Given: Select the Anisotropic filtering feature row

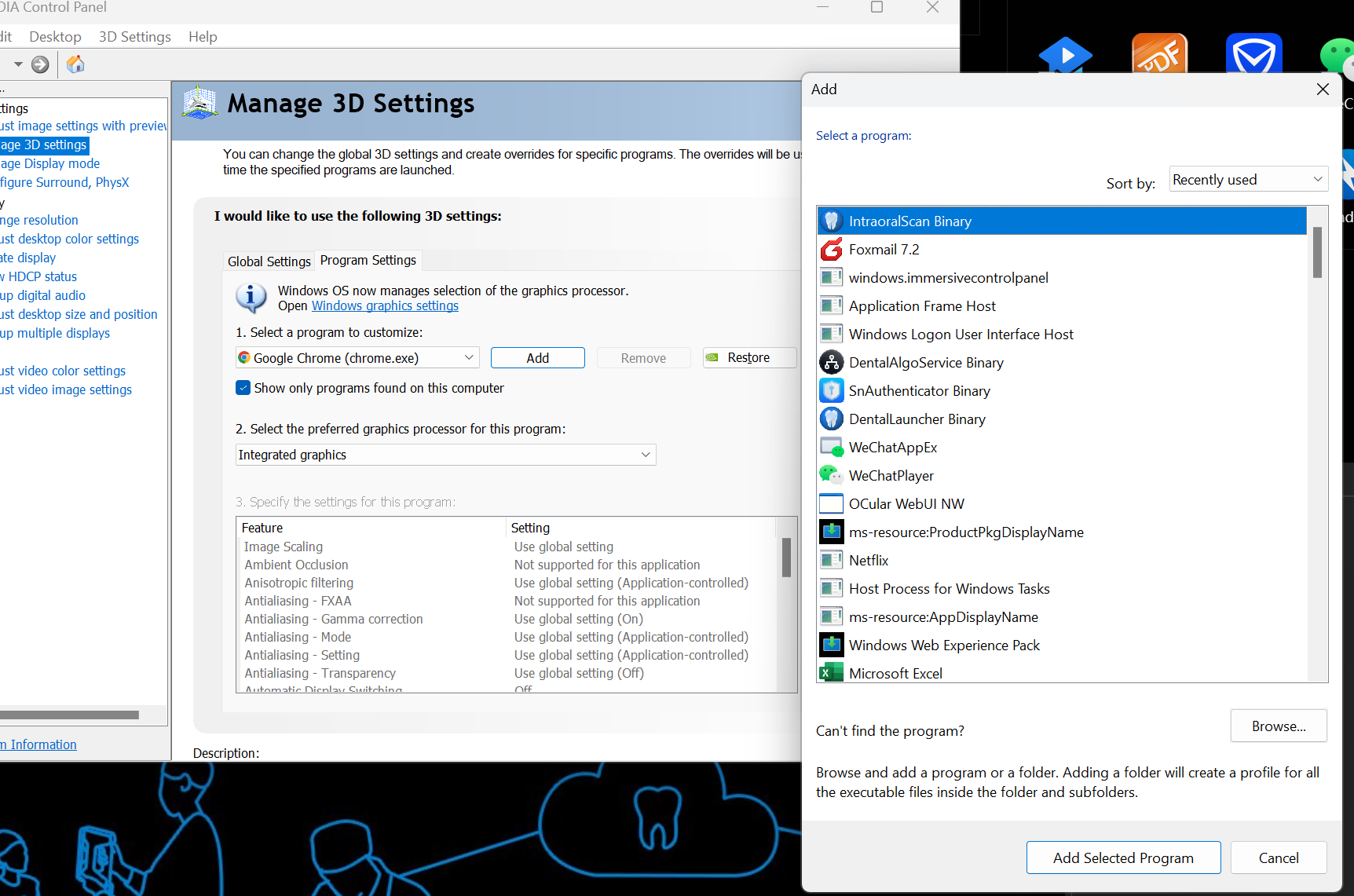Looking at the screenshot, I should coord(507,583).
